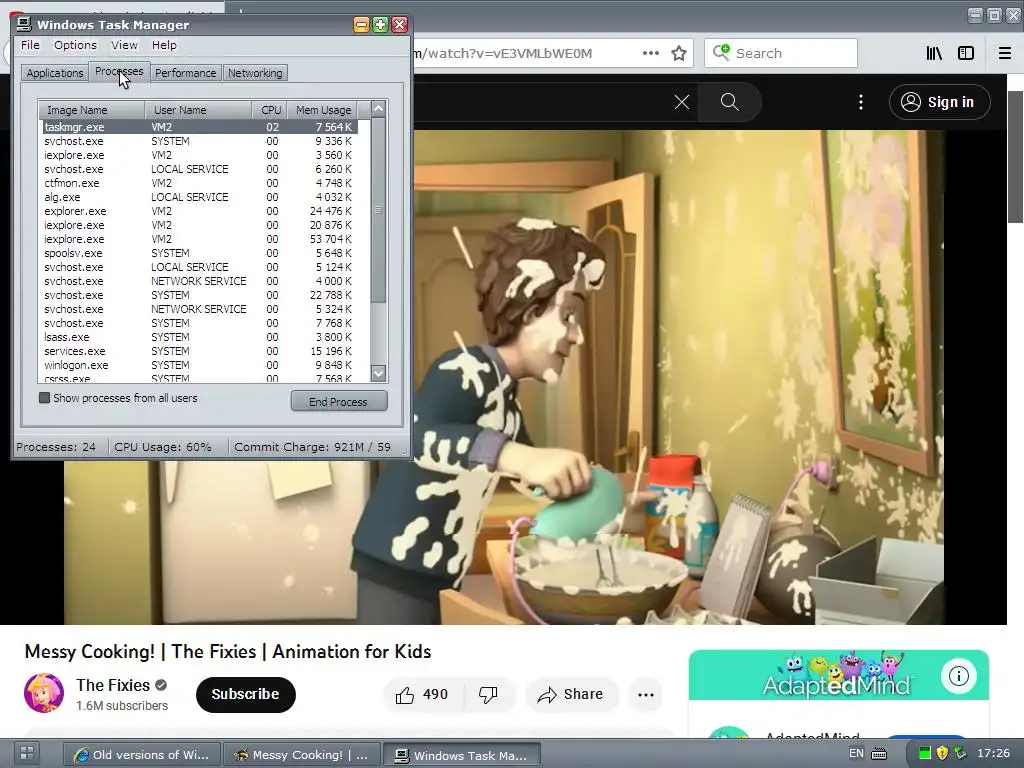Select the spoolsv.exe process
Image resolution: width=1024 pixels, height=768 pixels.
click(x=199, y=253)
